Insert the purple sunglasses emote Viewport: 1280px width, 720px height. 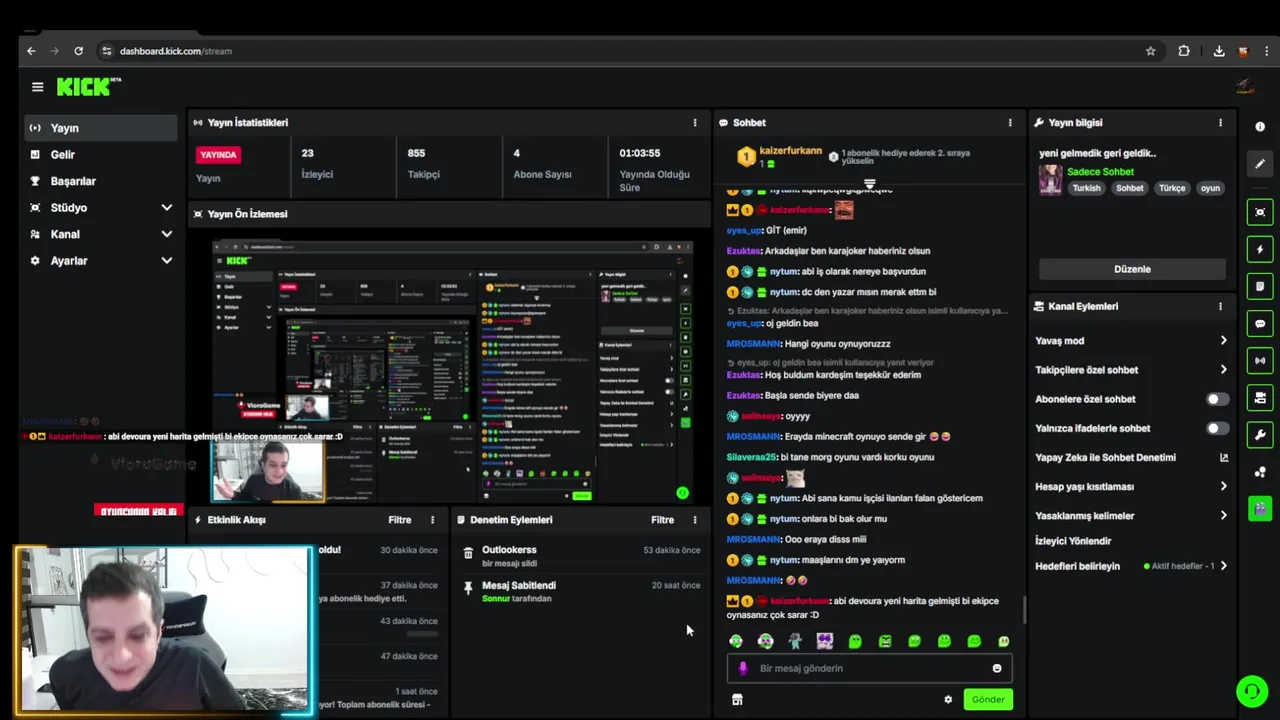tap(825, 641)
